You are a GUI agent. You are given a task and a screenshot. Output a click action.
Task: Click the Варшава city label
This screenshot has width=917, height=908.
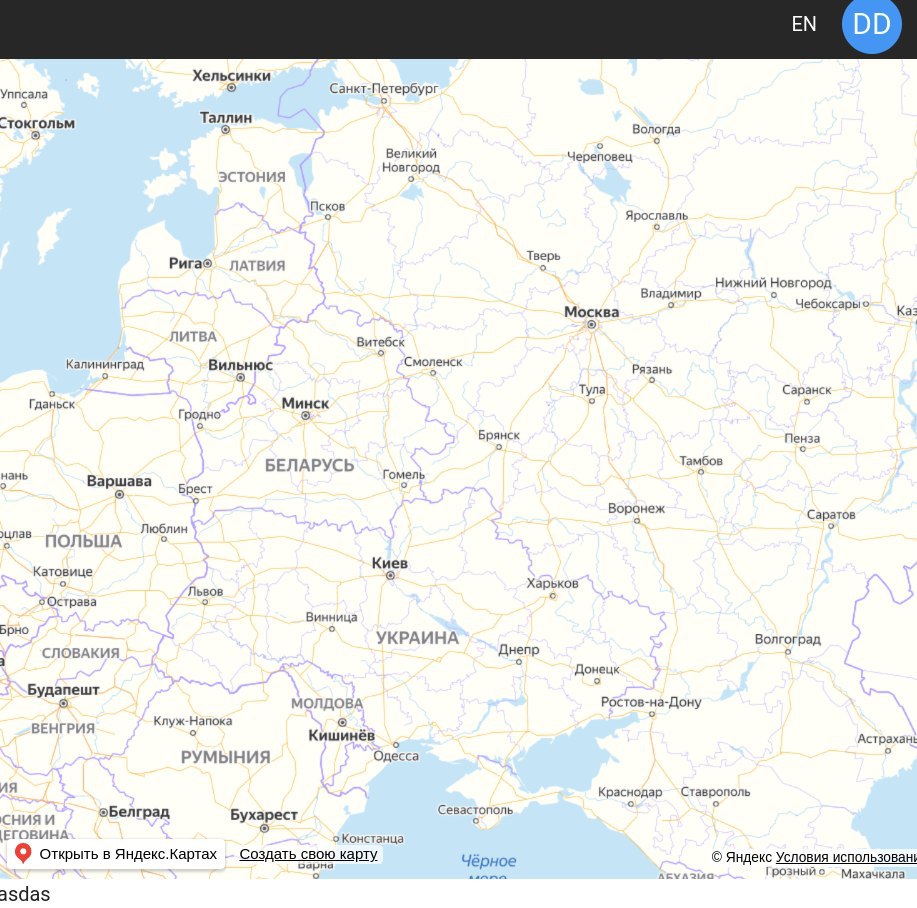[119, 481]
